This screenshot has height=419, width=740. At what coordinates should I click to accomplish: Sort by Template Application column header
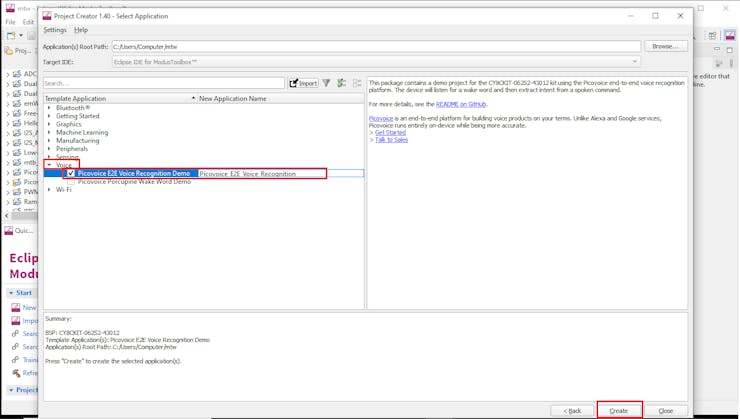pos(120,99)
